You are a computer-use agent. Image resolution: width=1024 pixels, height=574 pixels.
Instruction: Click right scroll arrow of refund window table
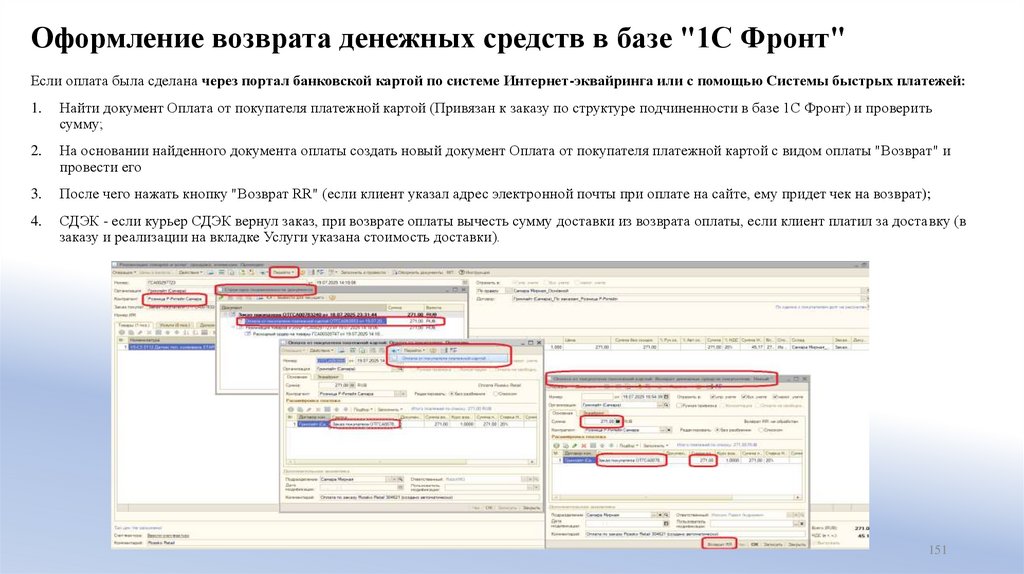pyautogui.click(x=797, y=497)
